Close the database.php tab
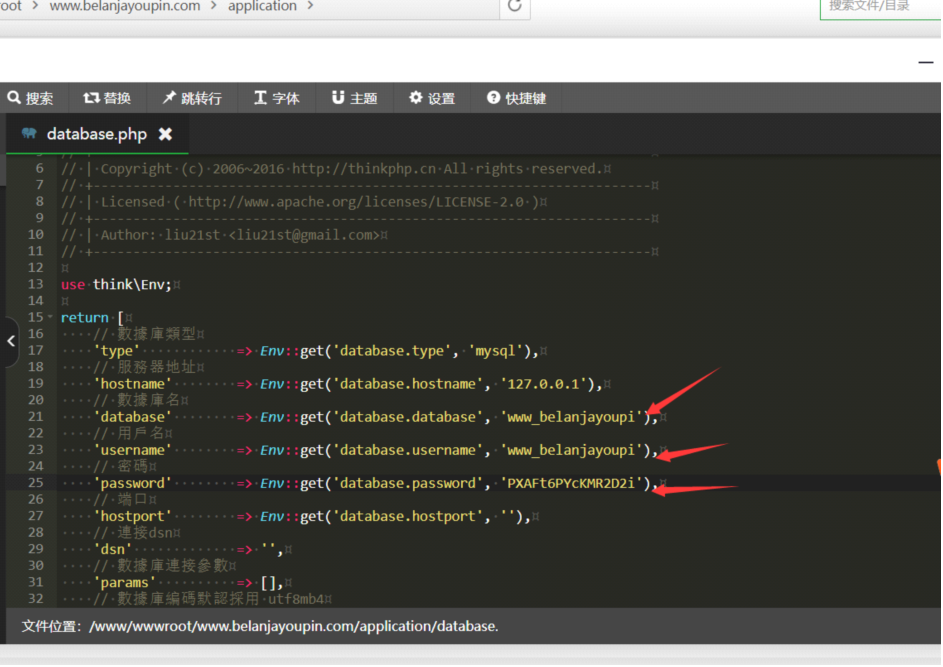The image size is (943, 667). tap(165, 134)
